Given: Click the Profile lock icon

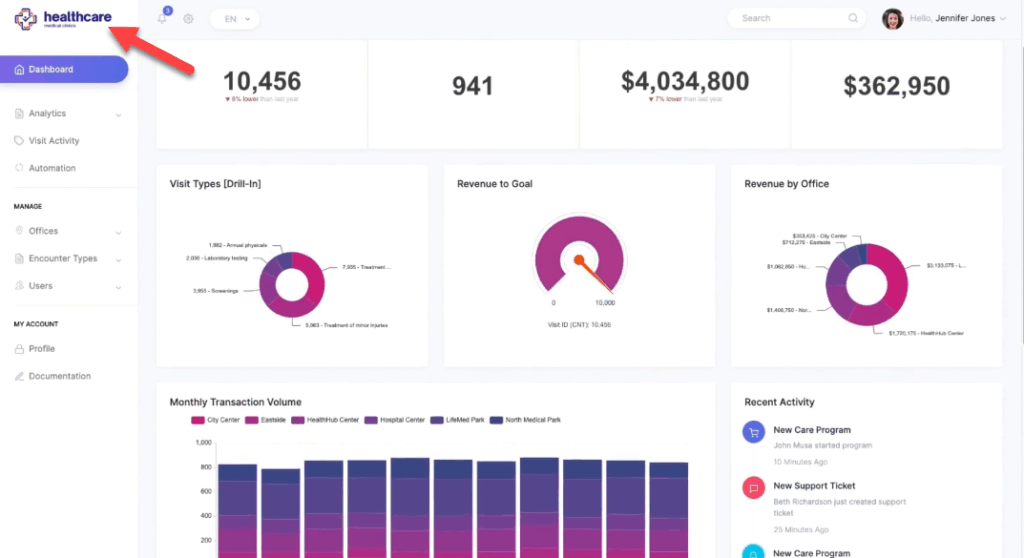Looking at the screenshot, I should pyautogui.click(x=19, y=349).
